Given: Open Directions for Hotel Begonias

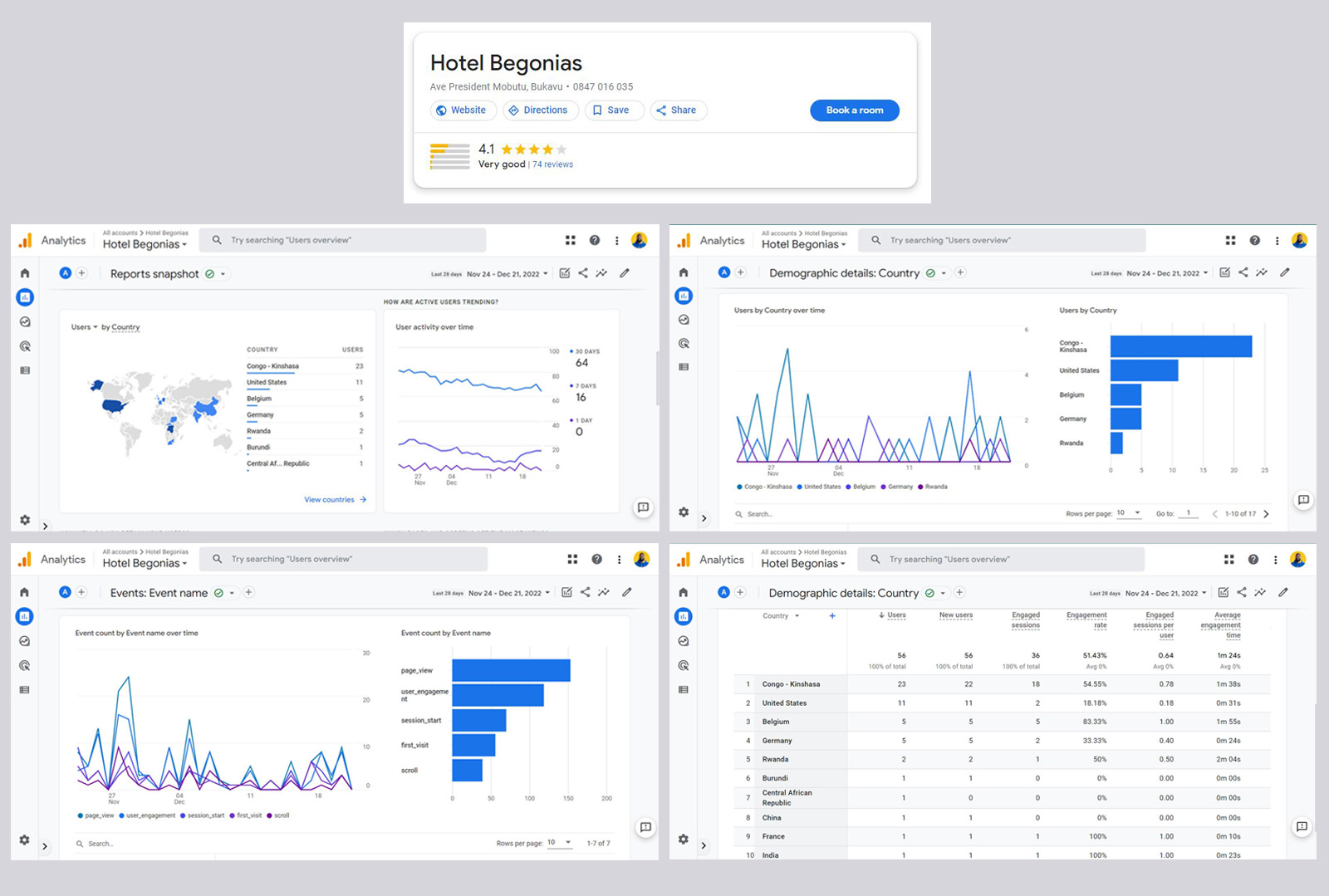Looking at the screenshot, I should pos(540,110).
